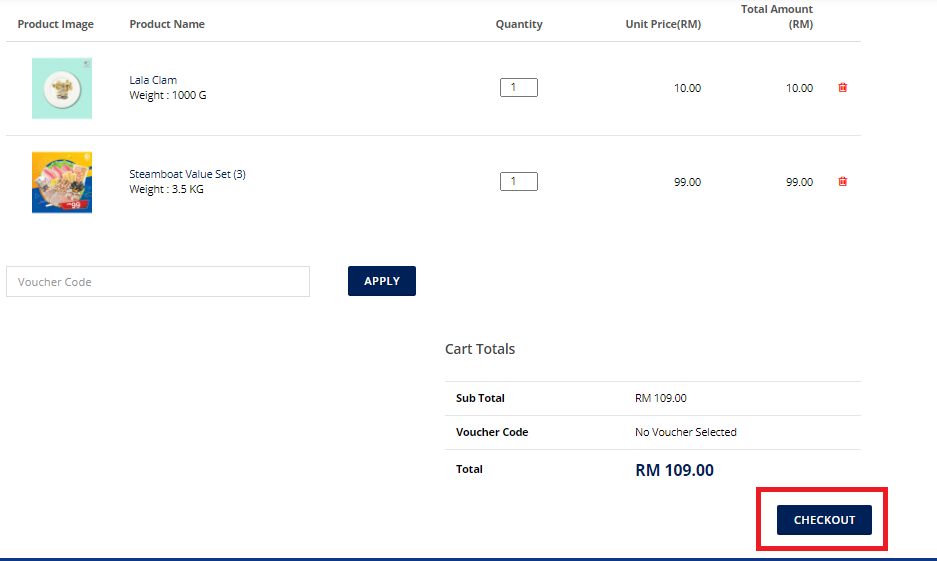Proceed with the CHECKOUT button
The width and height of the screenshot is (937, 561).
[x=824, y=520]
